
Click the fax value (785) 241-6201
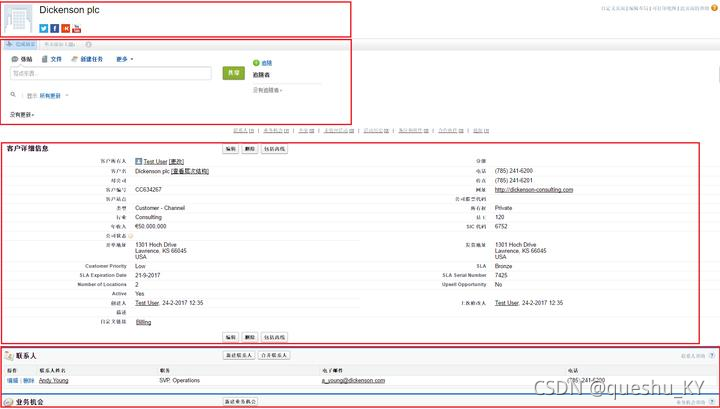[x=514, y=180]
